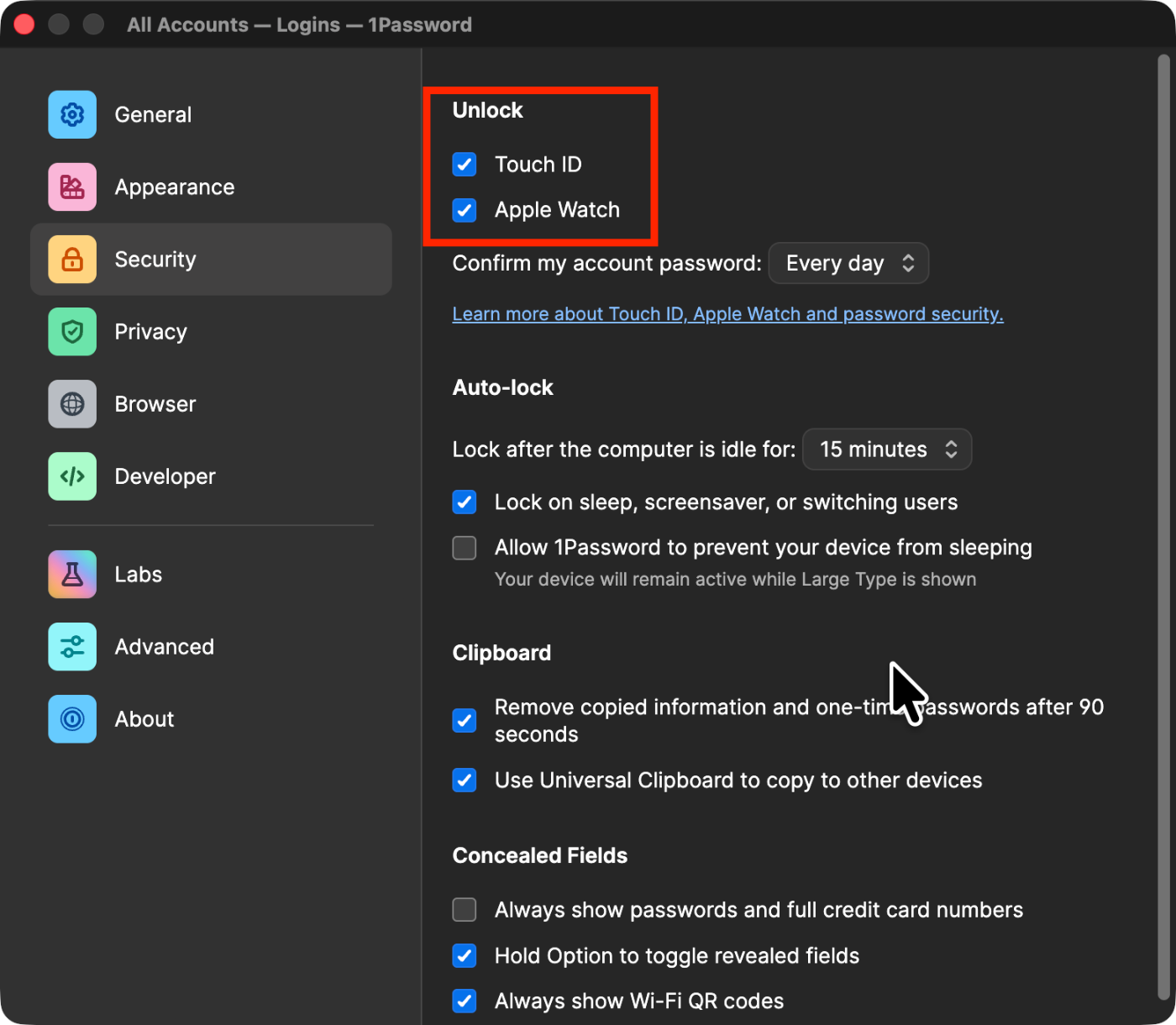Go to Browser settings label

pos(155,404)
